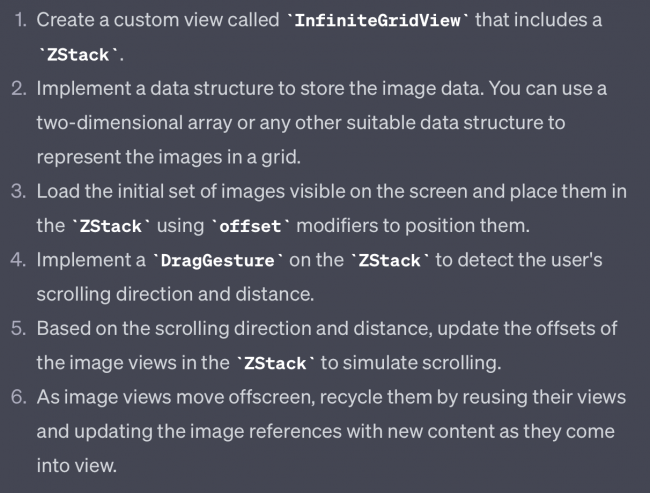Click the ZStack code in step one
This screenshot has width=650, height=493.
click(x=78, y=55)
